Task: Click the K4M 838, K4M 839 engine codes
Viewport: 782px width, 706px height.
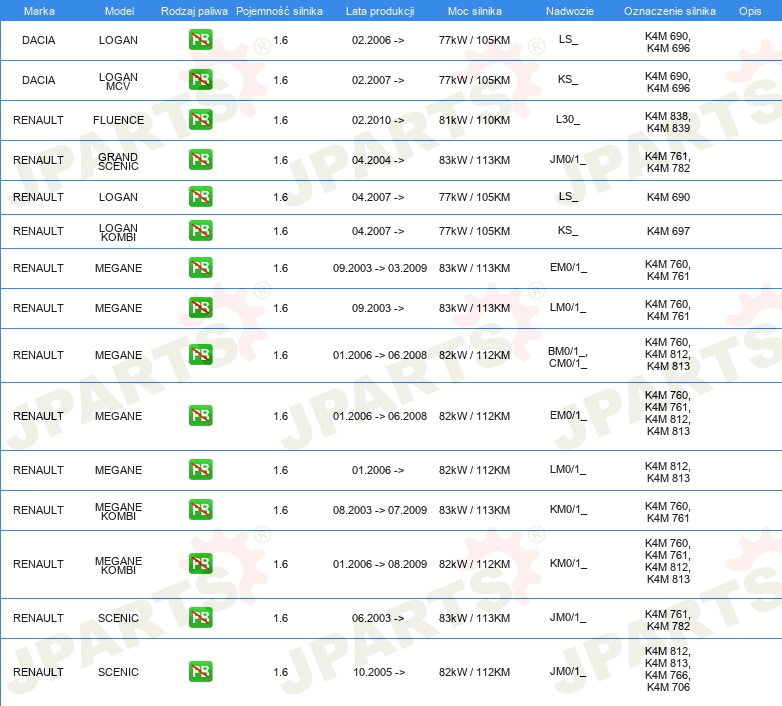Action: click(x=668, y=122)
